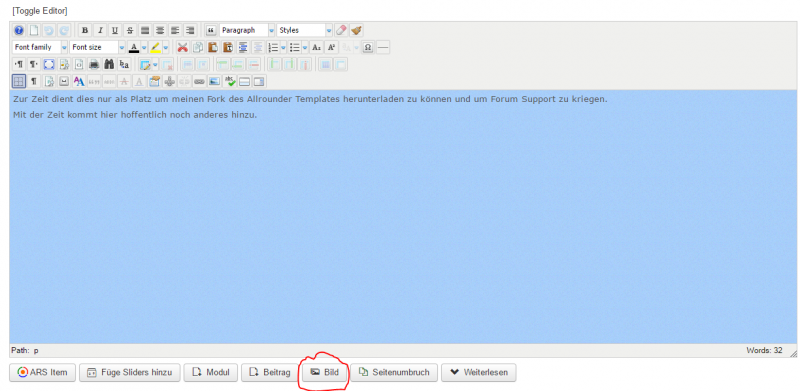800x391 pixels.
Task: Open find with the binoculars icon
Action: coord(109,64)
